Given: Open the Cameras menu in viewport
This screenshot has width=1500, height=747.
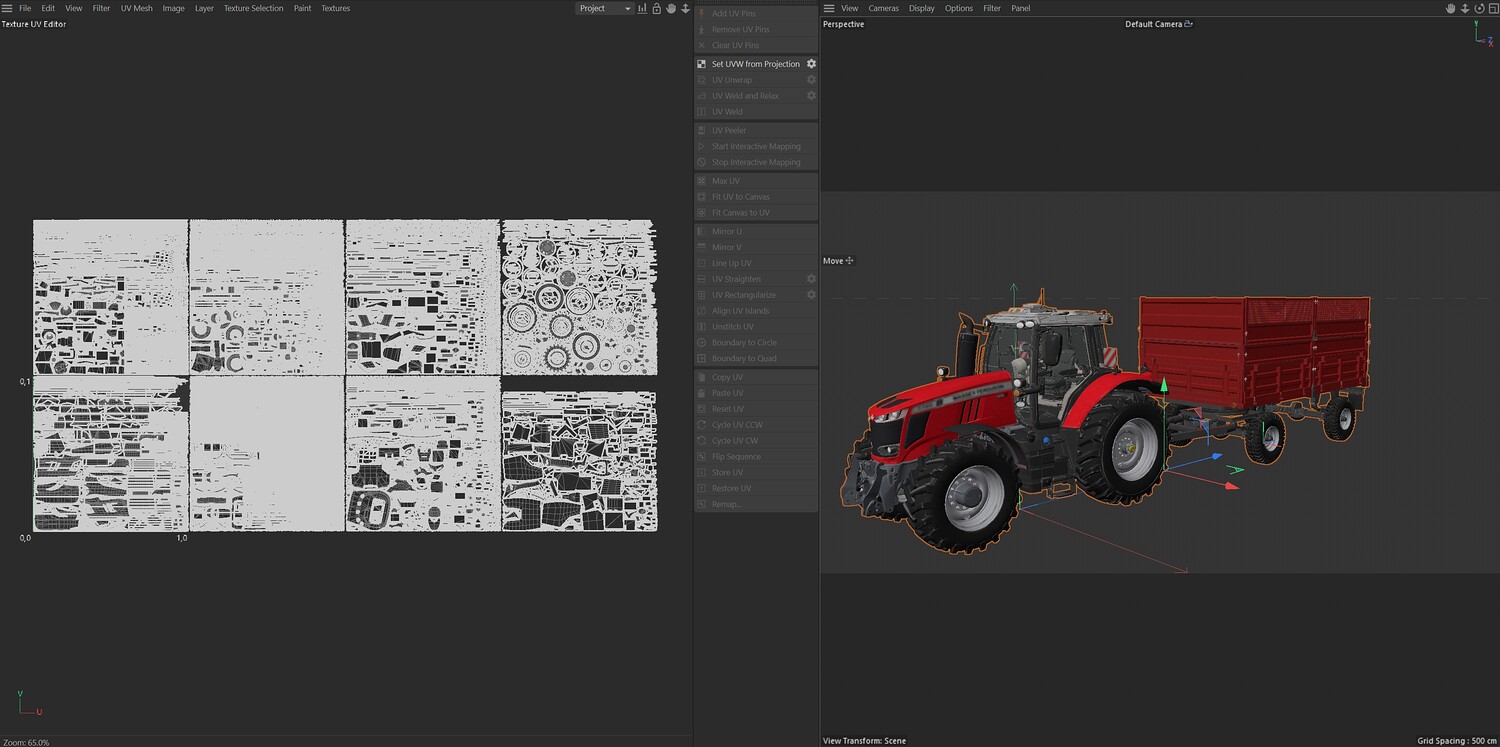Looking at the screenshot, I should 883,8.
